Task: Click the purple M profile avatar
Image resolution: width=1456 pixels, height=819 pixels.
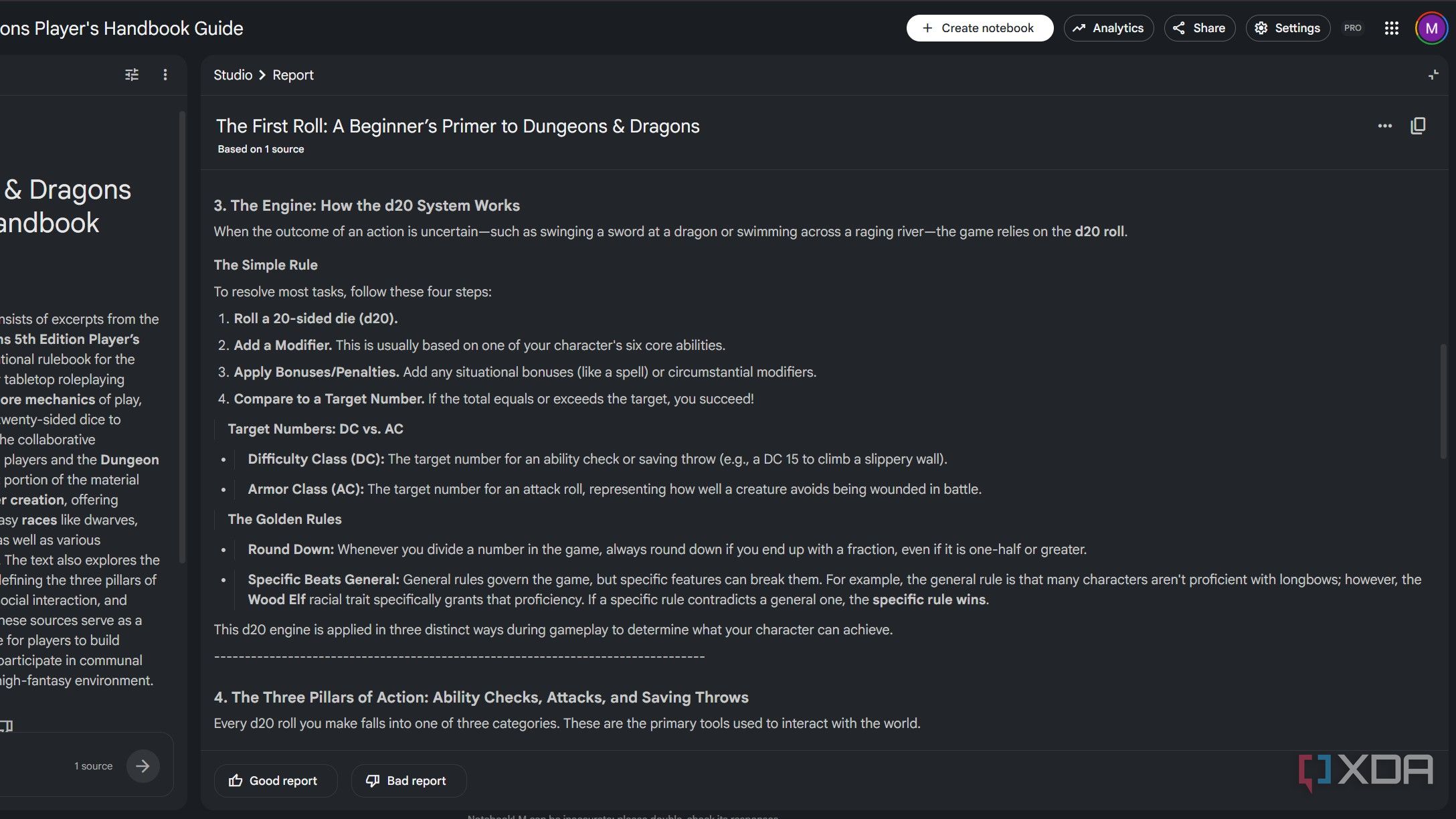Action: 1431,28
